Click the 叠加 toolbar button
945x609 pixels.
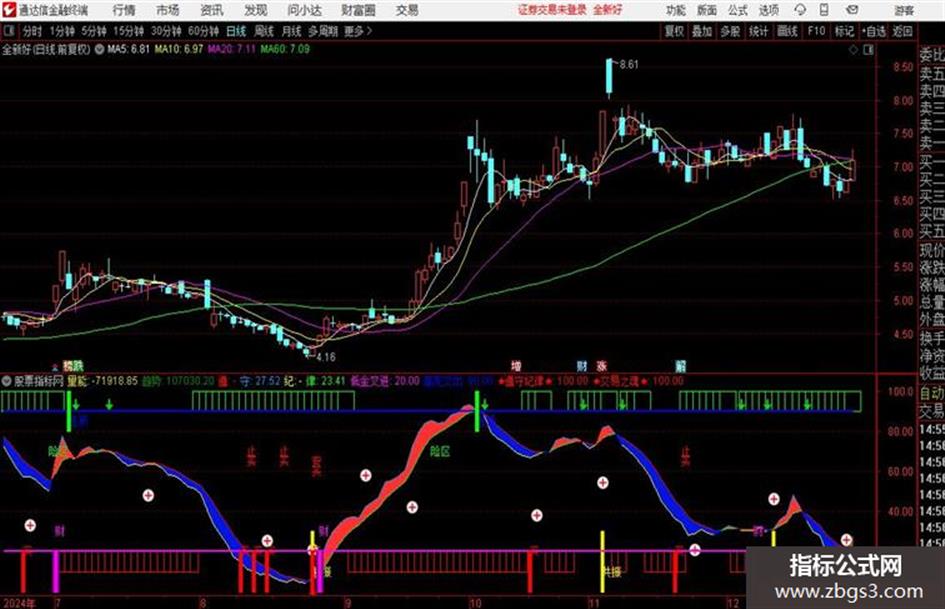coord(702,31)
